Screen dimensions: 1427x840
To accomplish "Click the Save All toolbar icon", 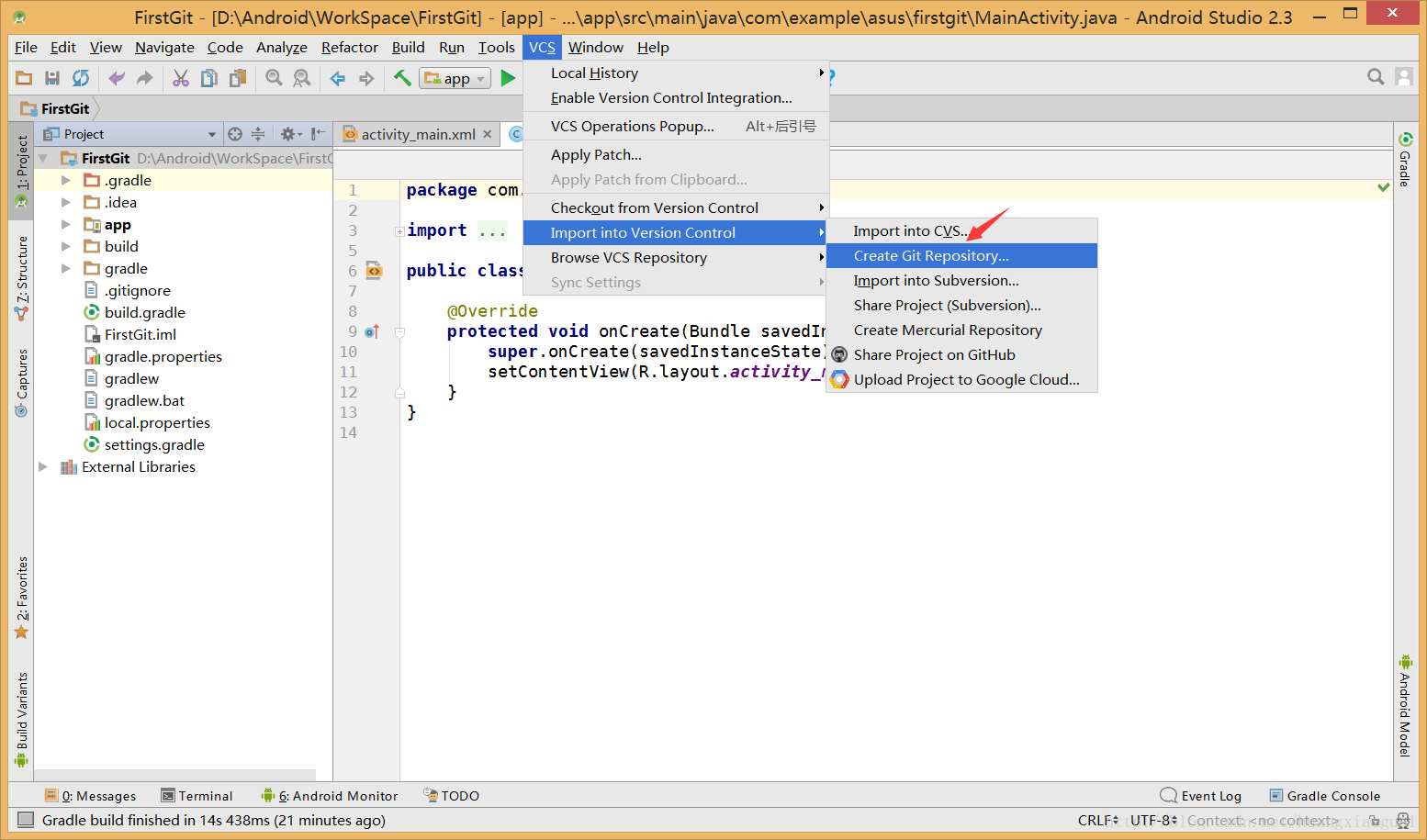I will point(52,78).
